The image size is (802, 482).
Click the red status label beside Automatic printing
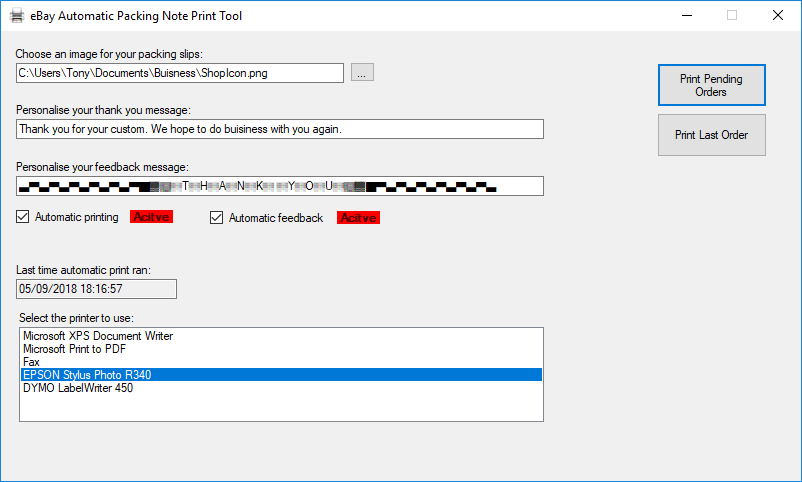point(151,217)
